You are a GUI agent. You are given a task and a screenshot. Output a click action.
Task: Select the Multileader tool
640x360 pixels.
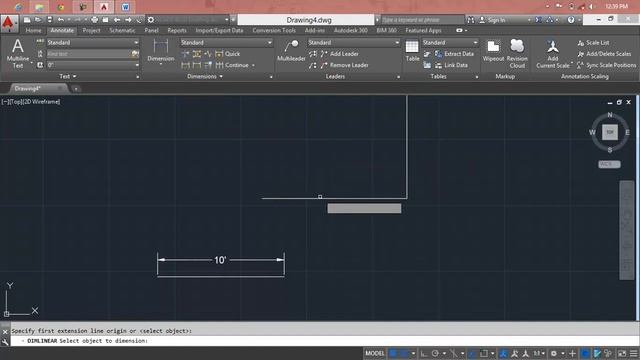pos(291,51)
